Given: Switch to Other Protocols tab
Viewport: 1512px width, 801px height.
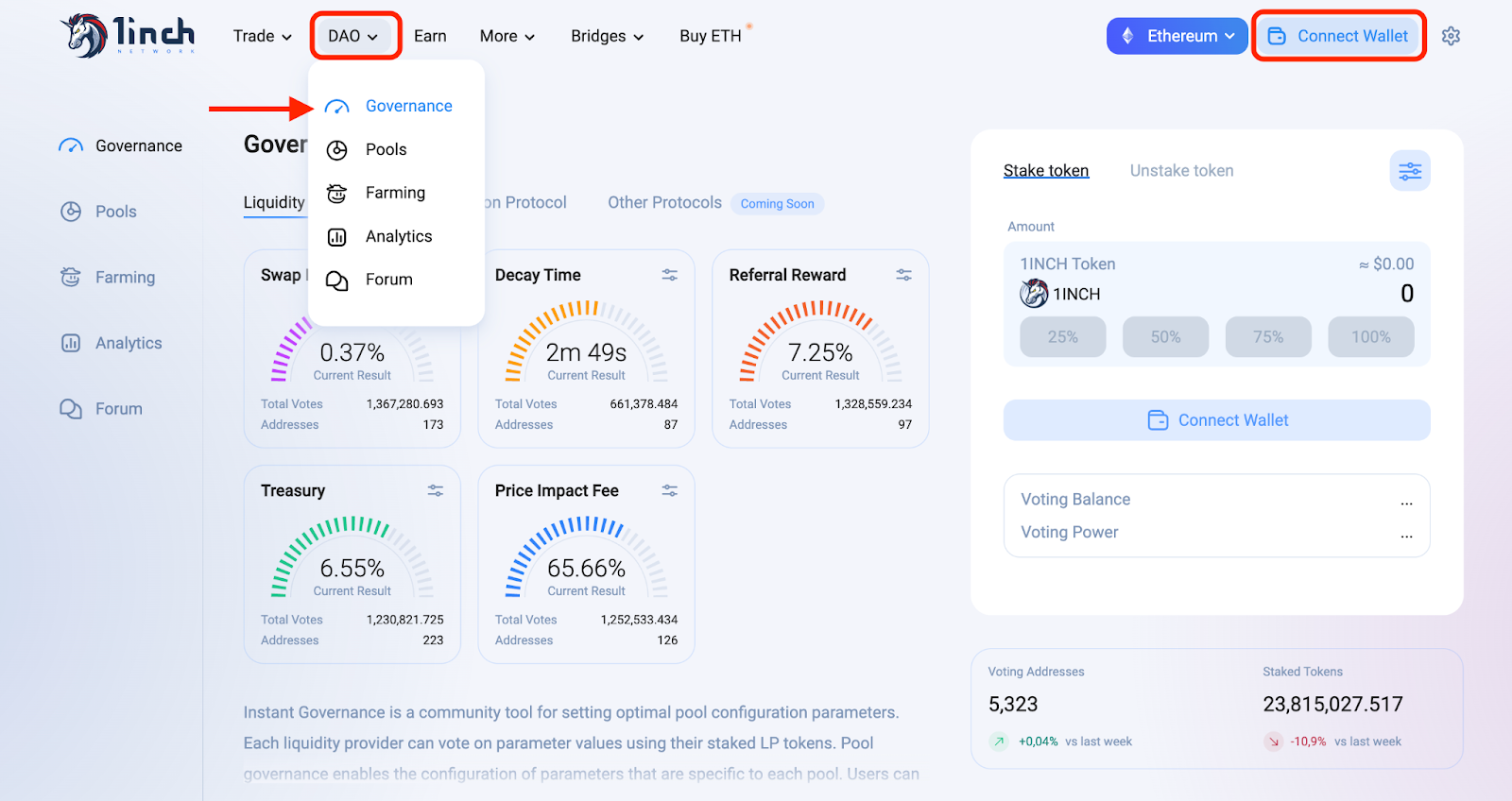Looking at the screenshot, I should tap(664, 202).
